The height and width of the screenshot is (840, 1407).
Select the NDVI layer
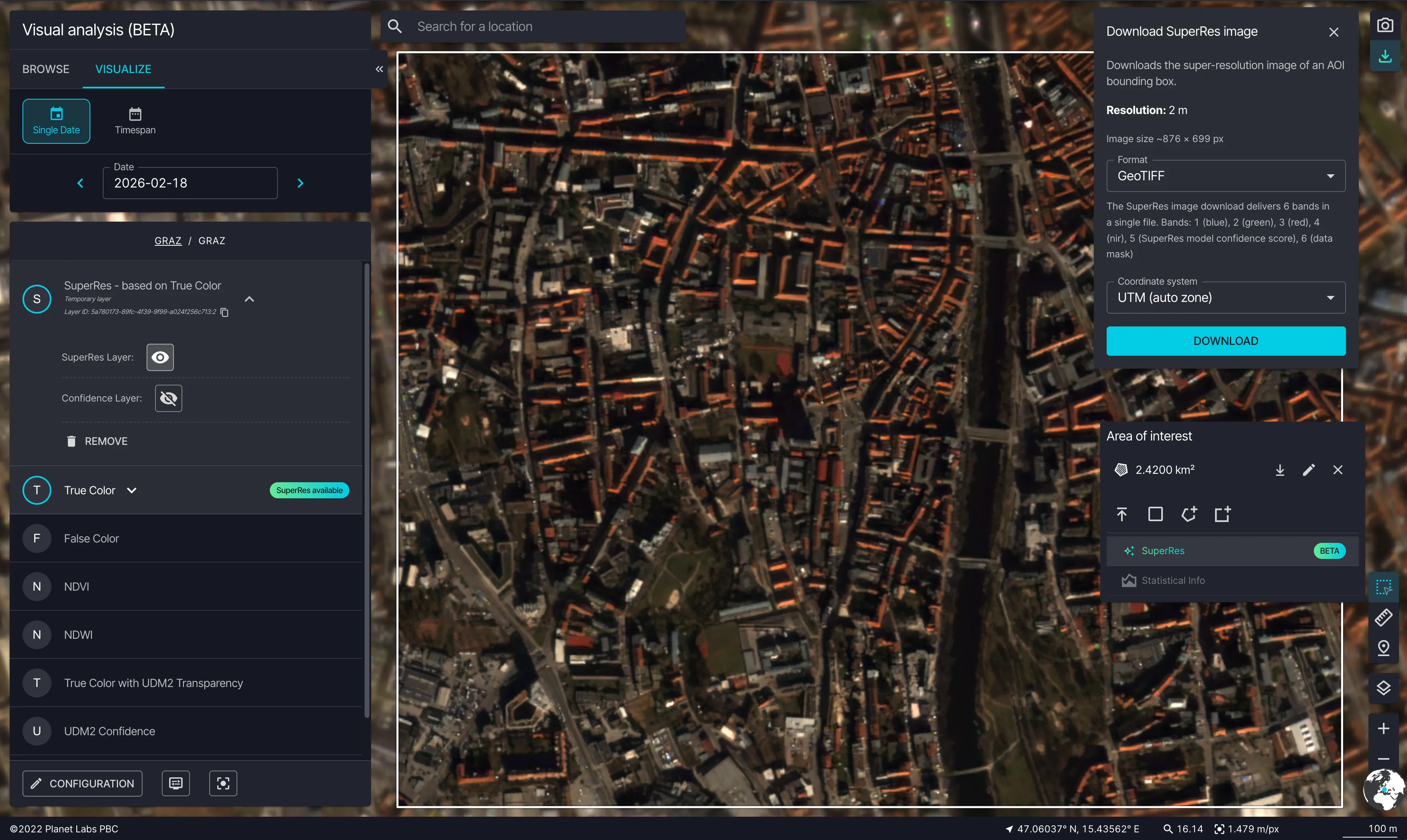click(186, 586)
